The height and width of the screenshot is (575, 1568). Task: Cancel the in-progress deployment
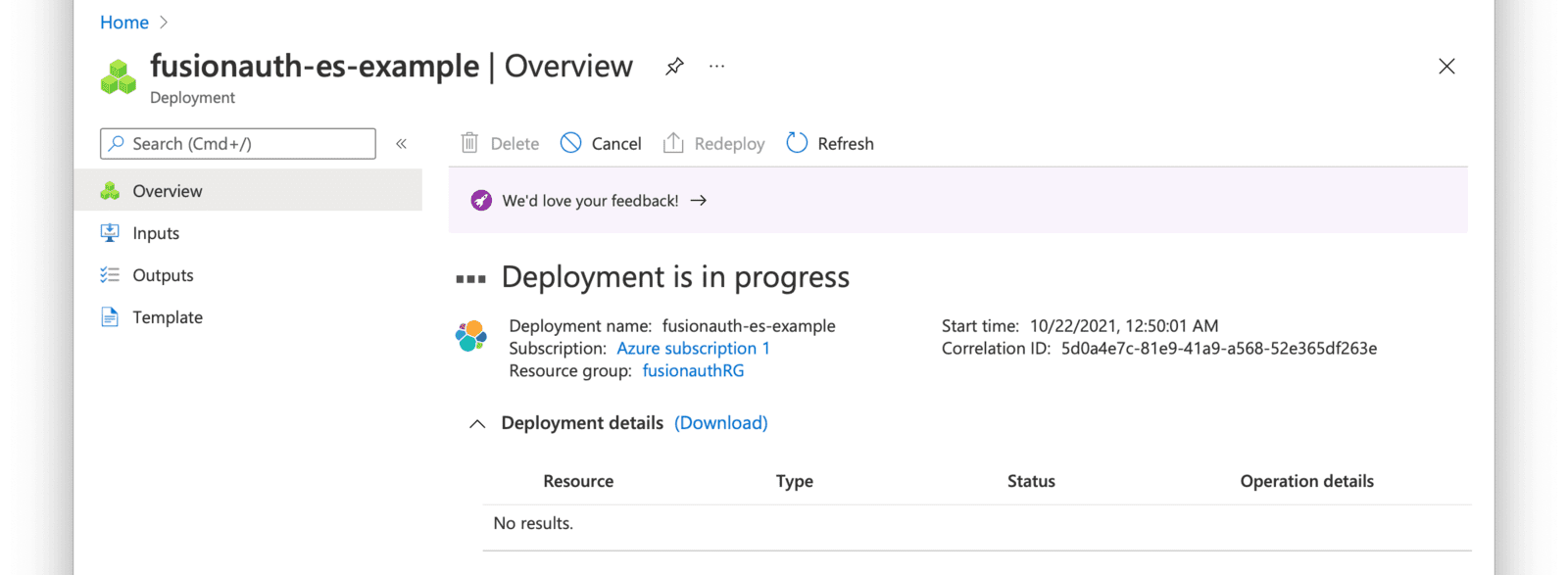click(601, 143)
